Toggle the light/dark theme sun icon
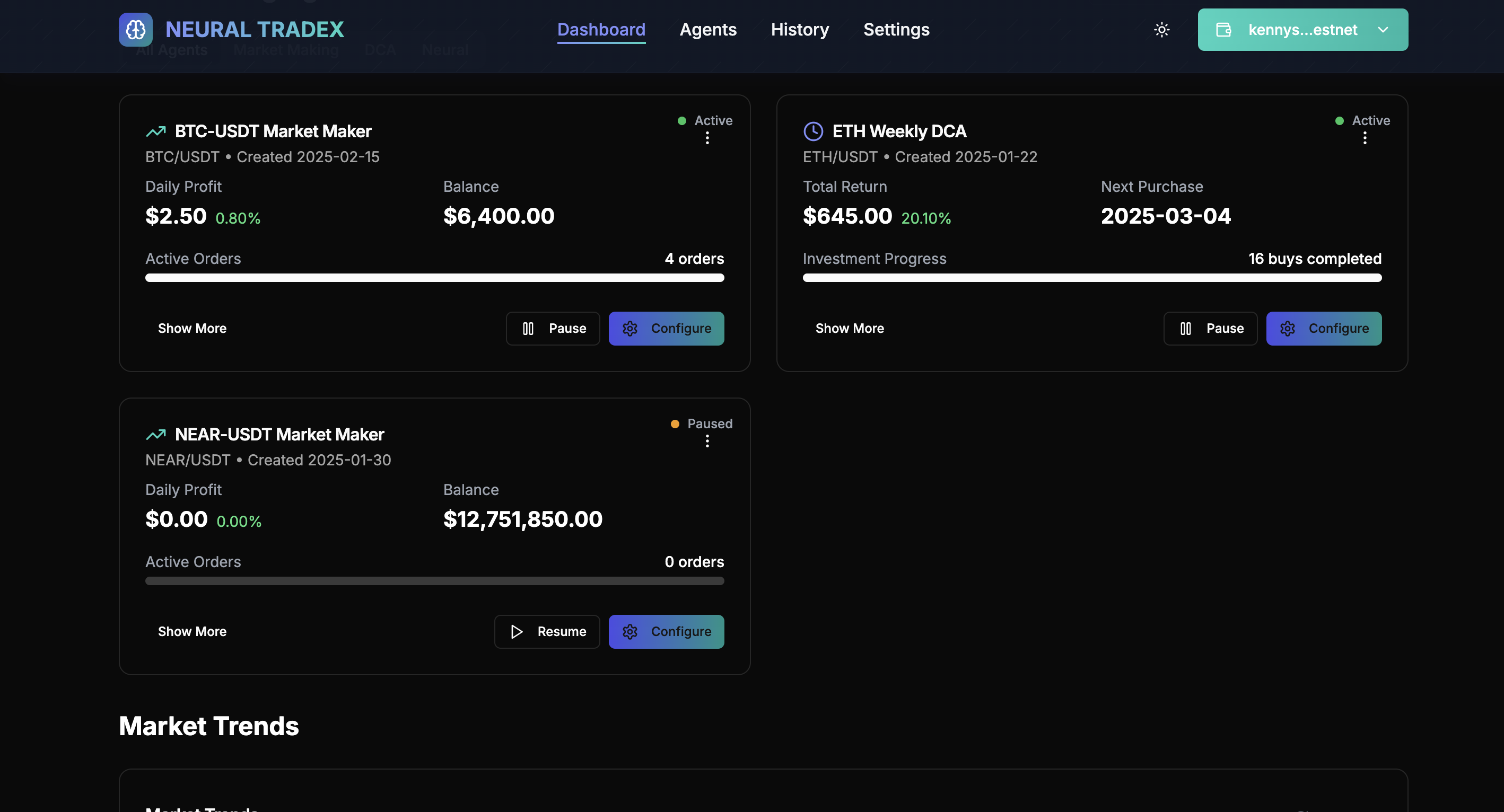This screenshot has height=812, width=1504. coord(1161,30)
